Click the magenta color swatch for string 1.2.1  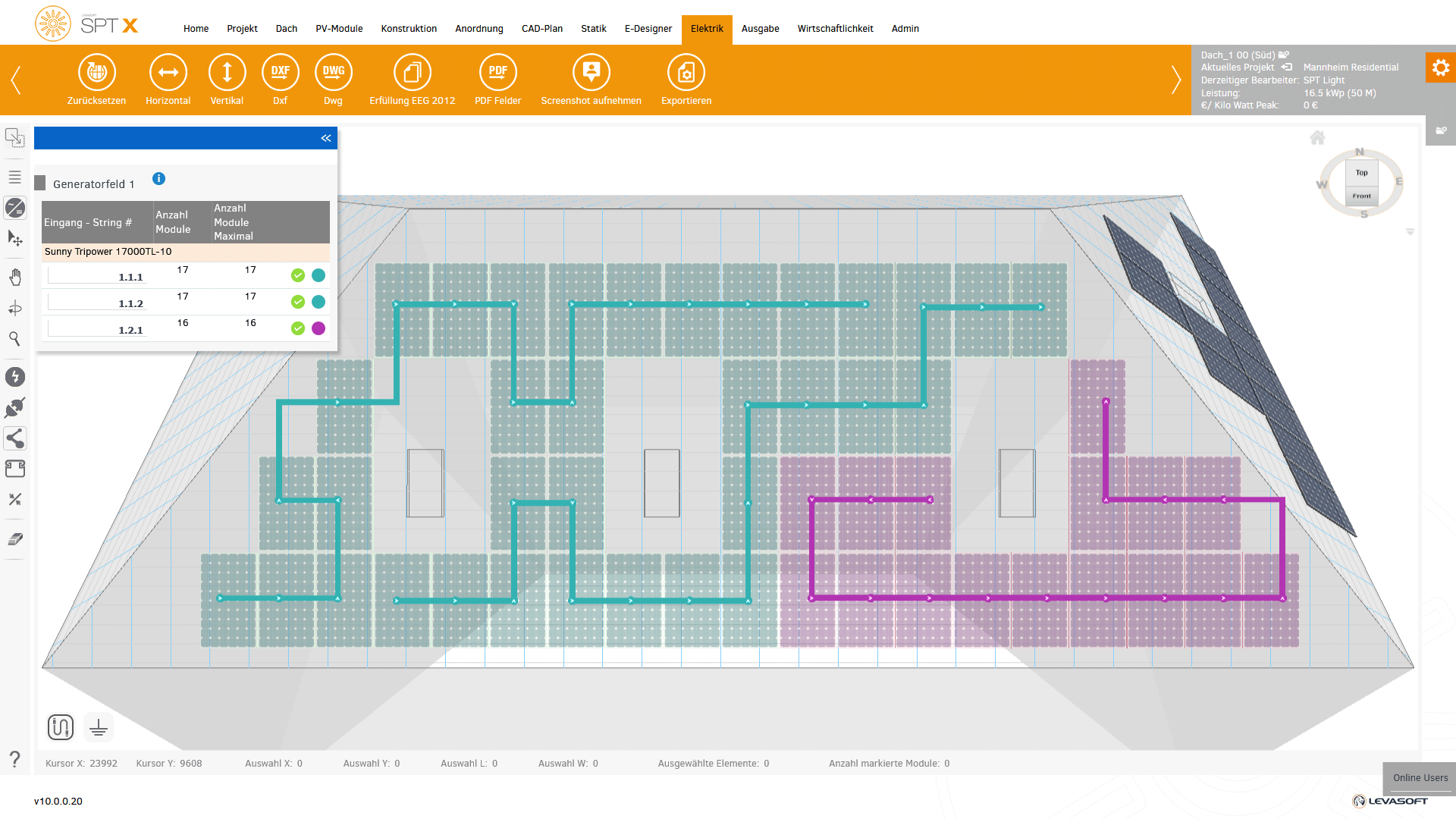pos(318,328)
